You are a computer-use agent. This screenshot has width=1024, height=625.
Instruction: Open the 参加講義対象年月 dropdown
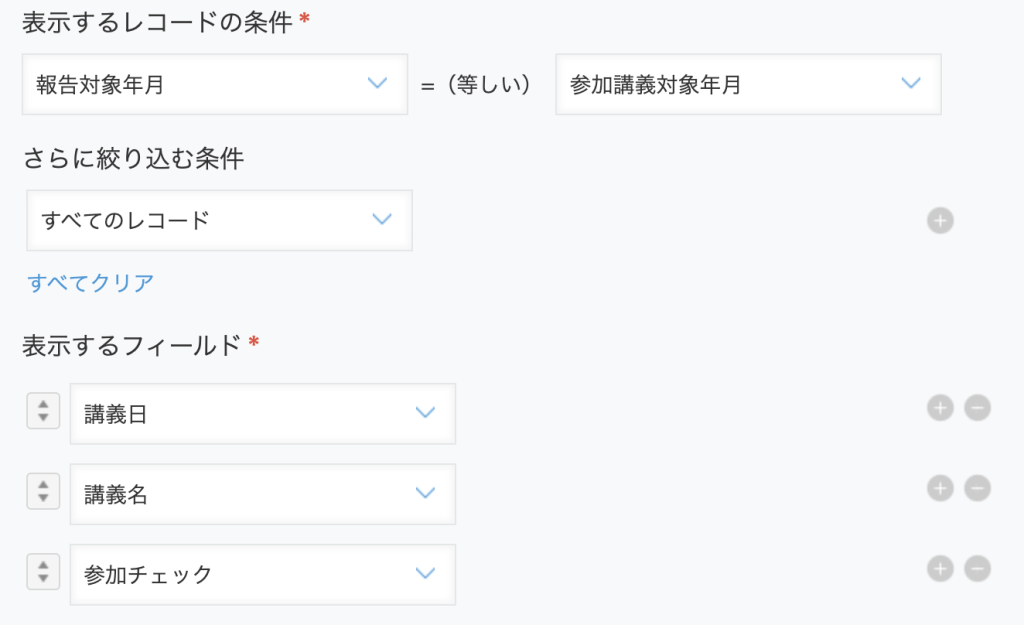[x=747, y=85]
